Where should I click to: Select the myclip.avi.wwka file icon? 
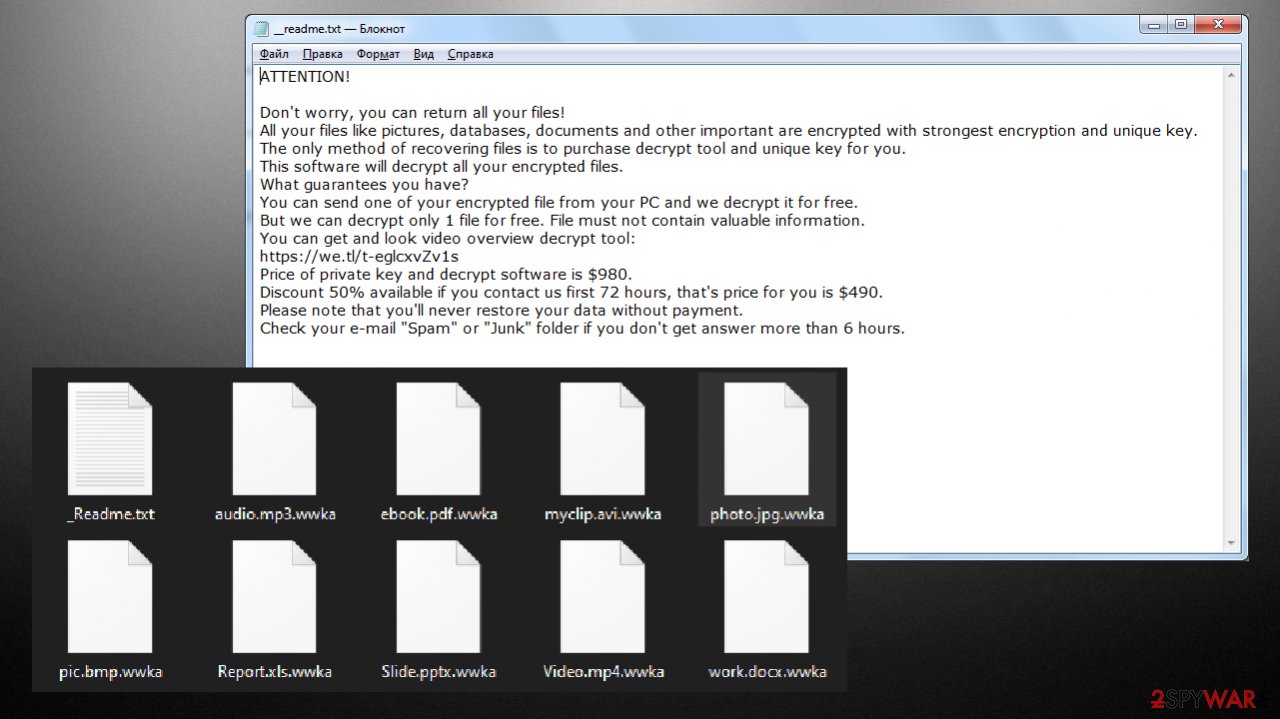[x=602, y=439]
